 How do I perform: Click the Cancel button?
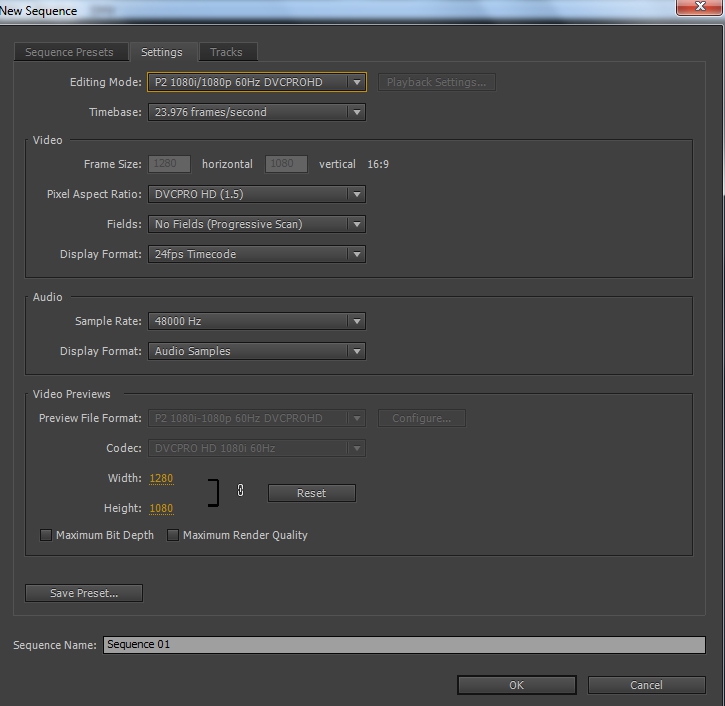click(646, 685)
